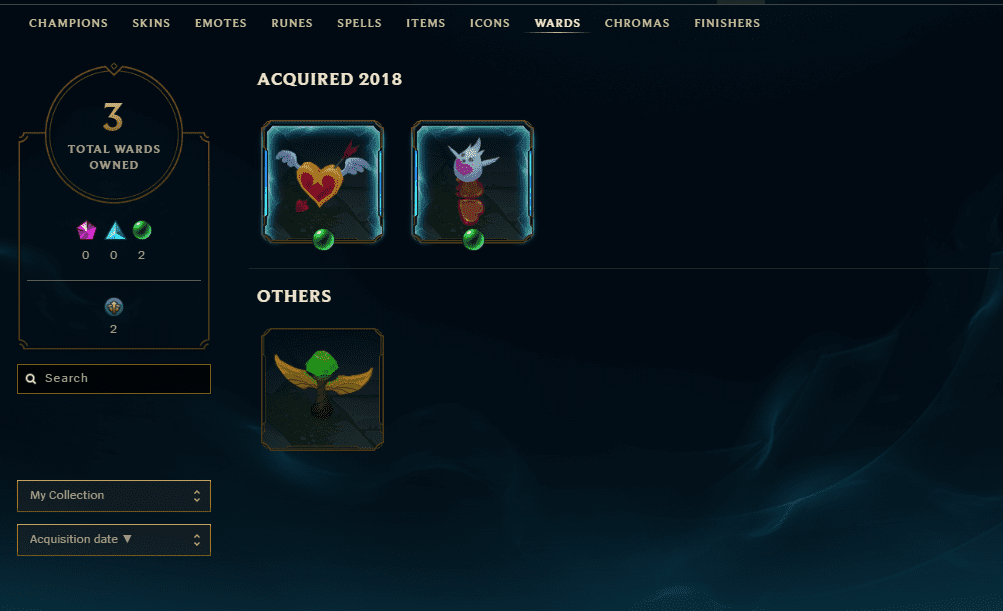The image size is (1003, 611).
Task: Click the Acquisition date stepper arrows
Action: point(197,540)
